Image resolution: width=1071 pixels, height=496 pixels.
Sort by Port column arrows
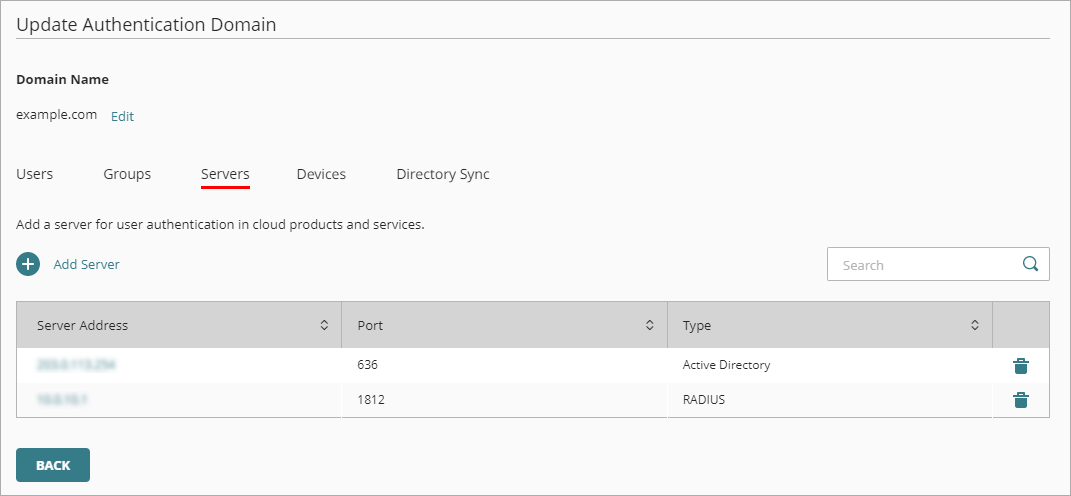point(649,325)
